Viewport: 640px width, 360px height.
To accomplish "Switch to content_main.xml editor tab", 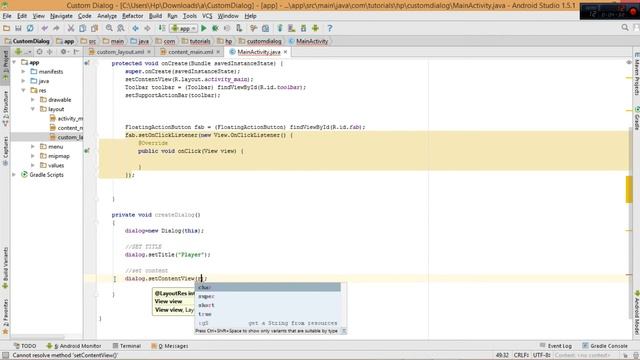I will 191,52.
